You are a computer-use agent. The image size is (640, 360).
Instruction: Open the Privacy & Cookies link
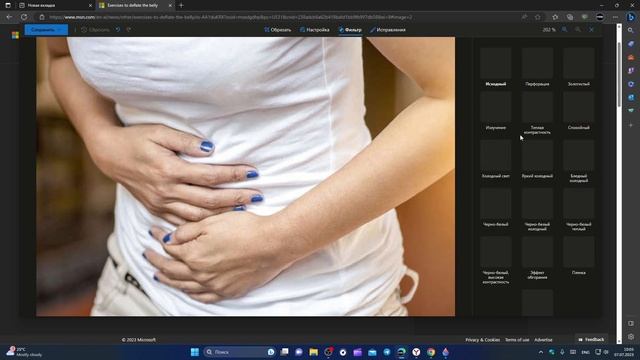click(x=482, y=340)
